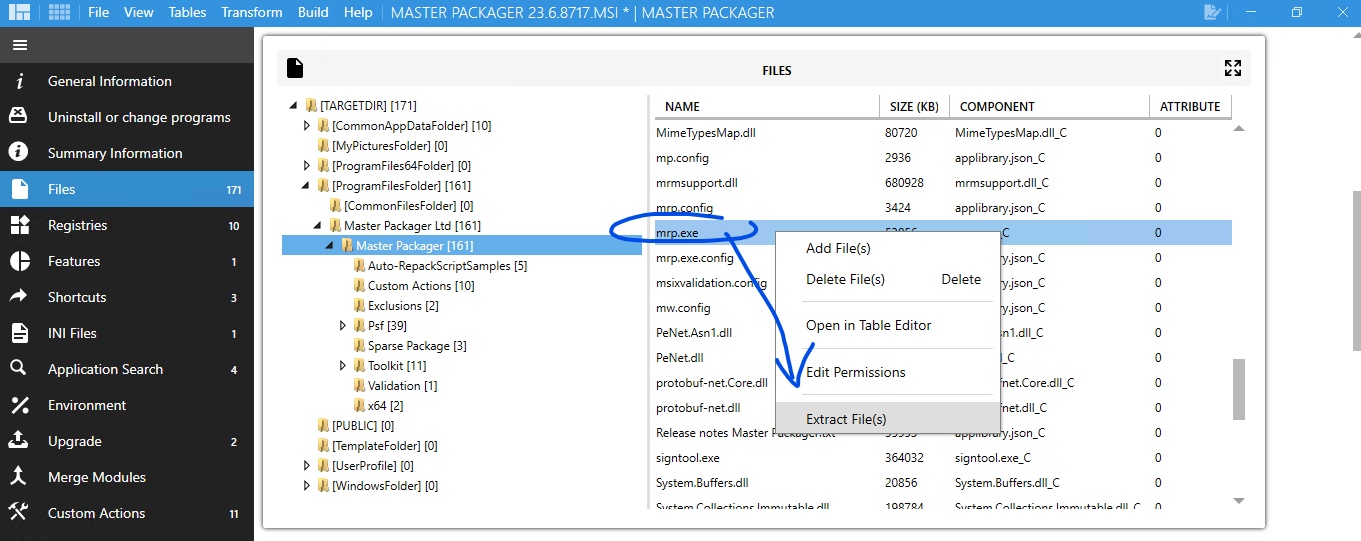Choose Edit Permissions in the context menu
1361x541 pixels.
[x=888, y=372]
